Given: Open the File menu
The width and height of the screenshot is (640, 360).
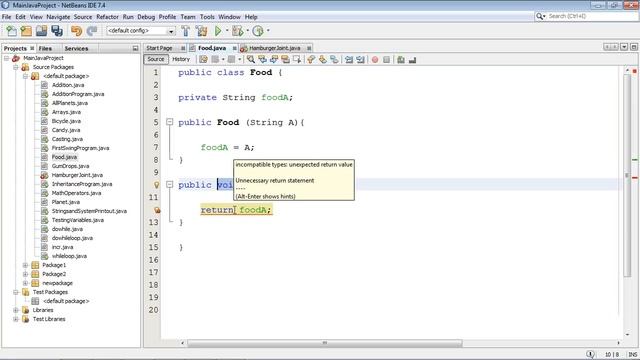Looking at the screenshot, I should pyautogui.click(x=7, y=17).
